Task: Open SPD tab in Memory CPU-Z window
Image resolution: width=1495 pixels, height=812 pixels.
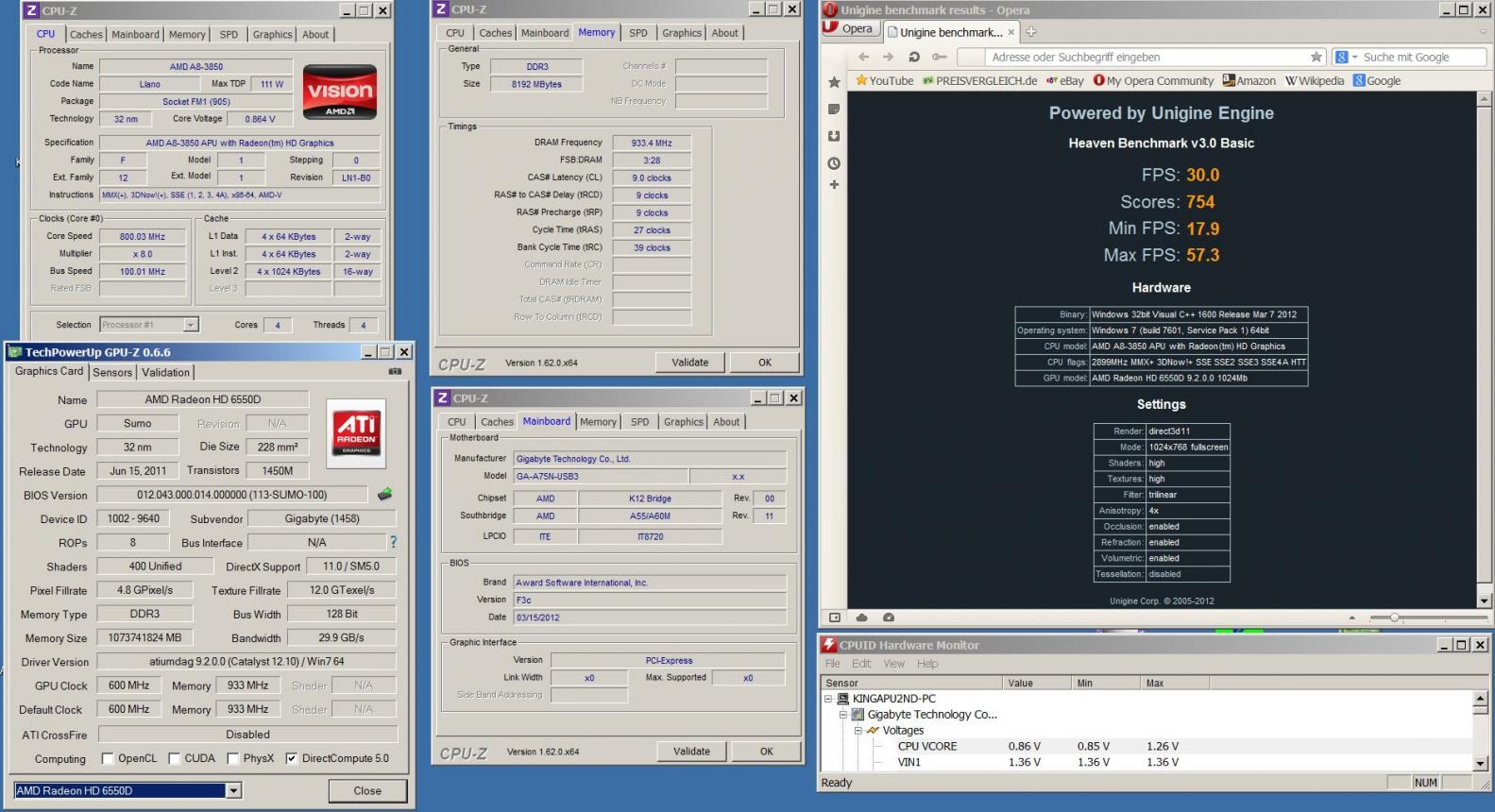Action: 638,33
